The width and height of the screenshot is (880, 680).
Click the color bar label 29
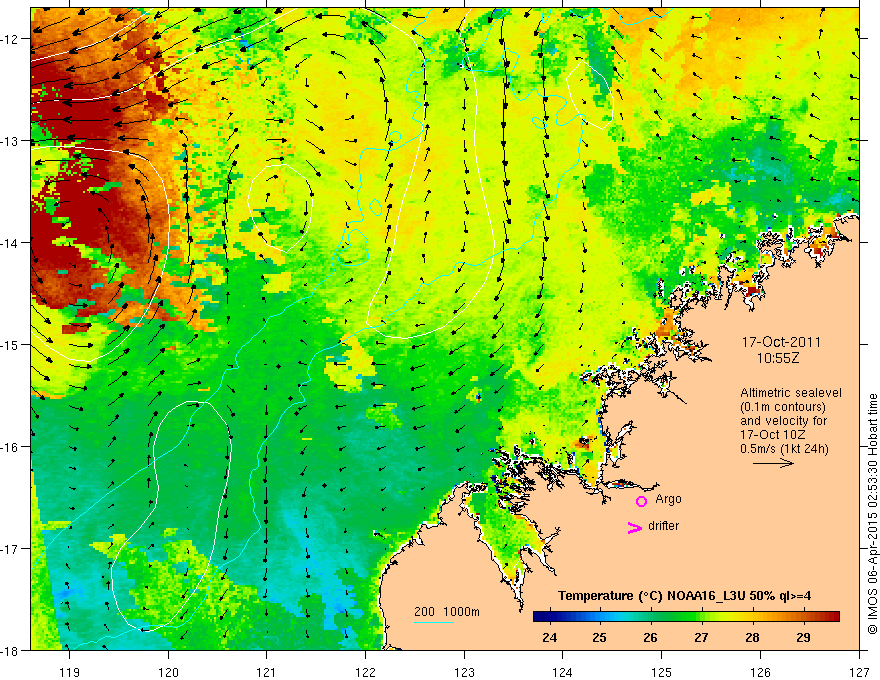[803, 637]
